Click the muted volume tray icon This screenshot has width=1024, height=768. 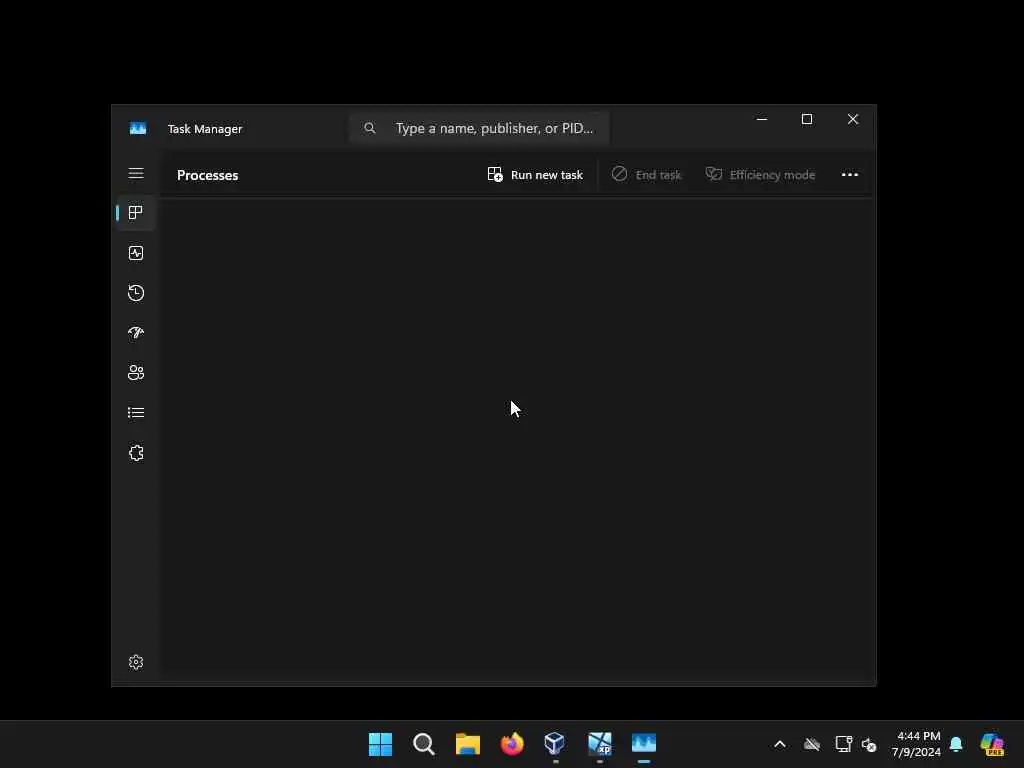[869, 744]
